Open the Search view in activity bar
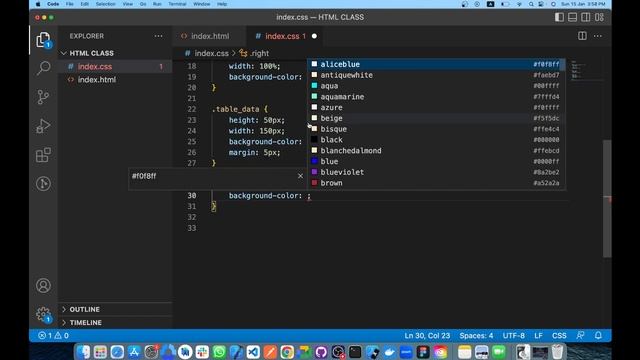Screen dimensions: 640x360 [x=43, y=68]
